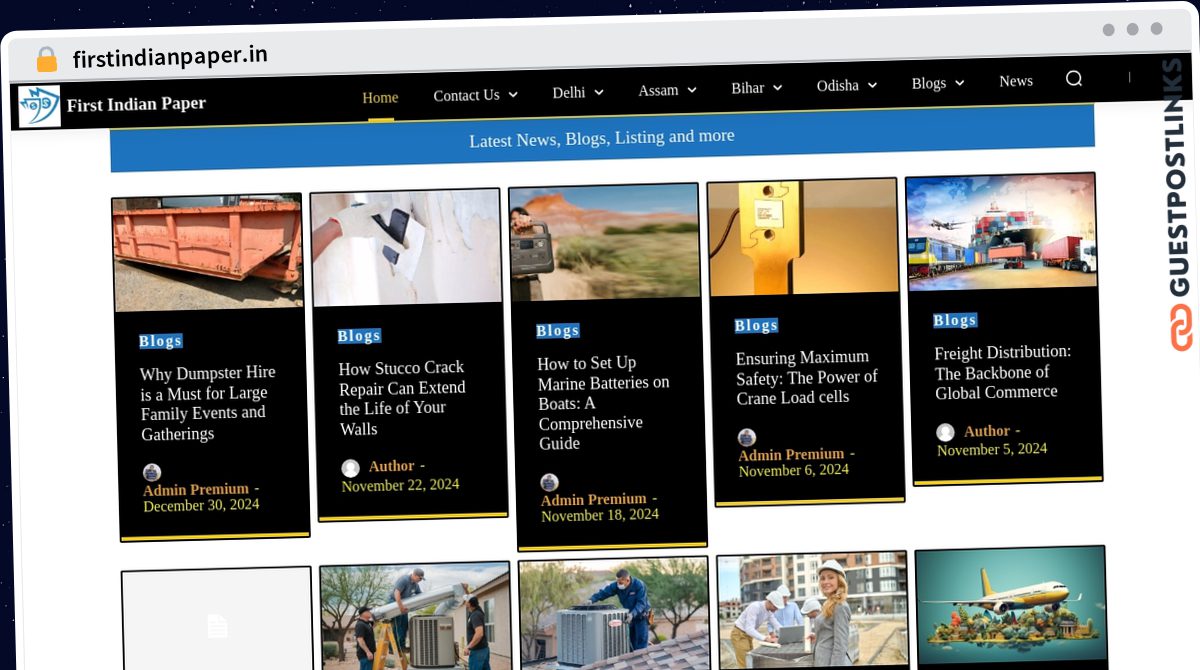Open the Blogs menu item in navbar

[929, 83]
